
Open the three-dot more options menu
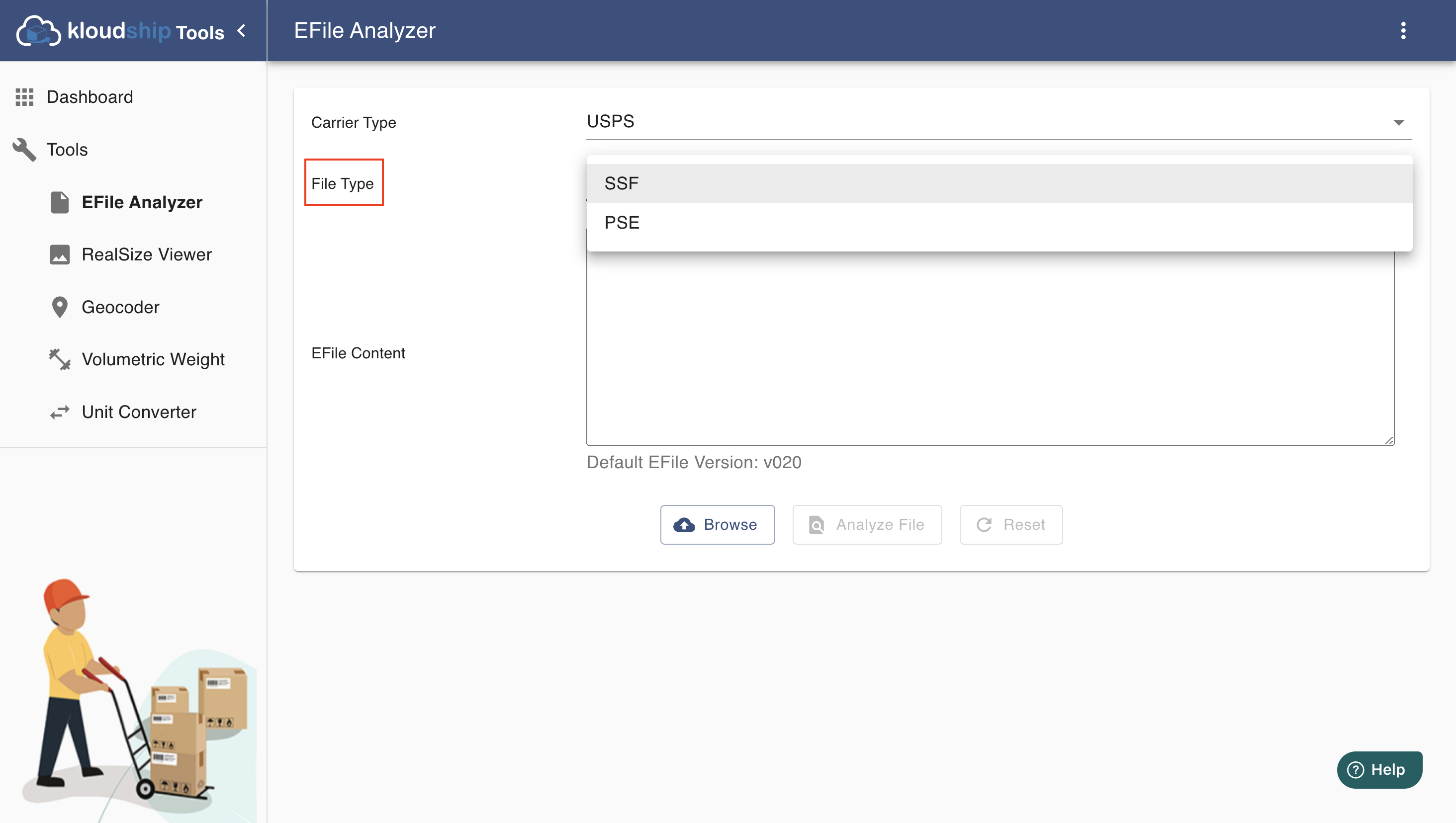[x=1403, y=30]
